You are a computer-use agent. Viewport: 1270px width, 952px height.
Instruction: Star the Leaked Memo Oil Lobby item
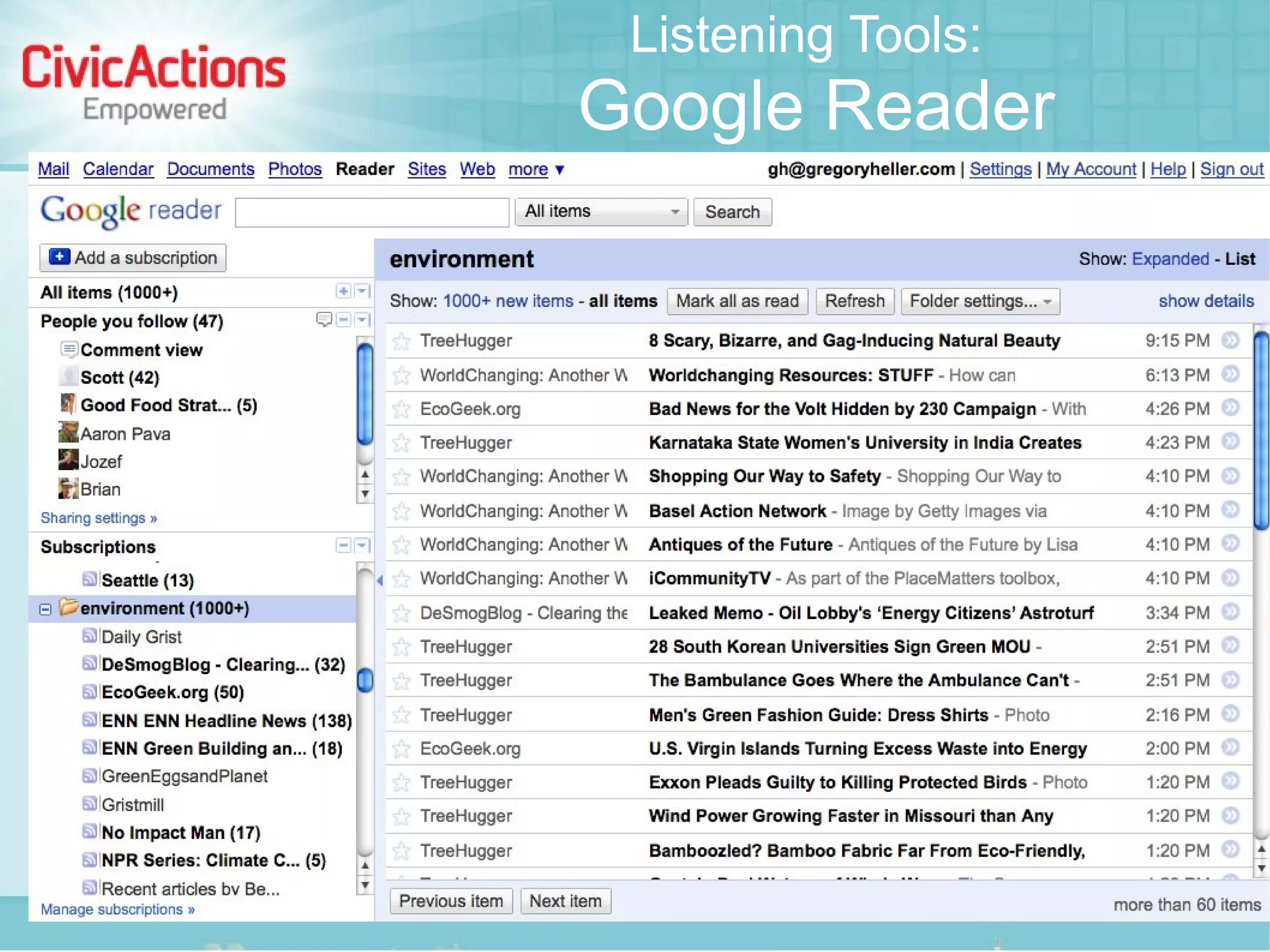[402, 613]
